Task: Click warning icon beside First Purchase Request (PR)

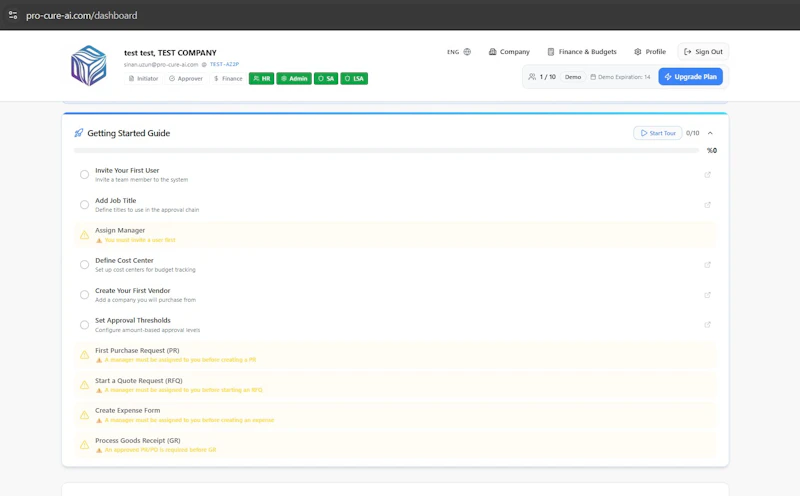Action: (84, 355)
